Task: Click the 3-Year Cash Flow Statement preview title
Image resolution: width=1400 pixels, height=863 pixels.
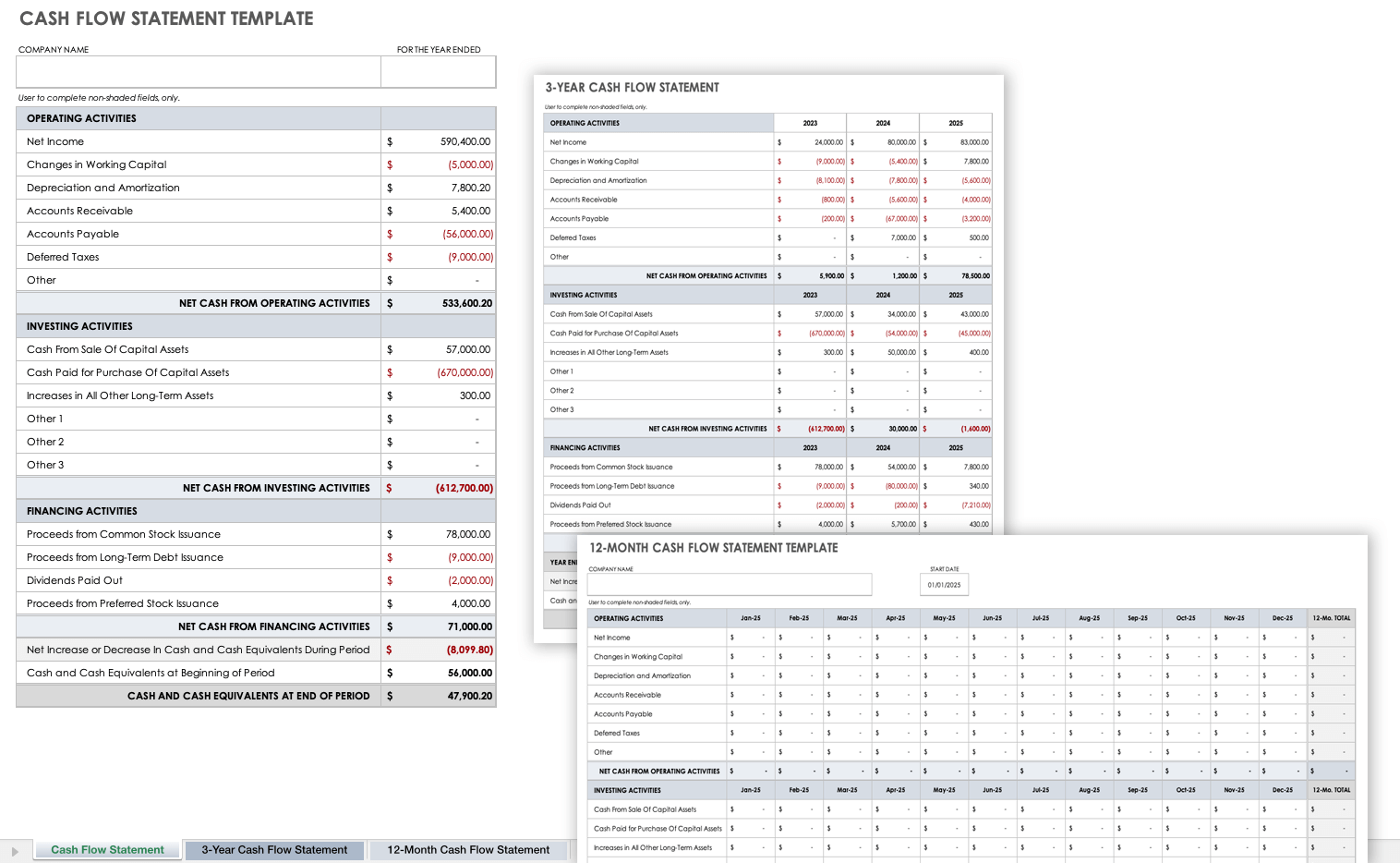Action: [632, 88]
